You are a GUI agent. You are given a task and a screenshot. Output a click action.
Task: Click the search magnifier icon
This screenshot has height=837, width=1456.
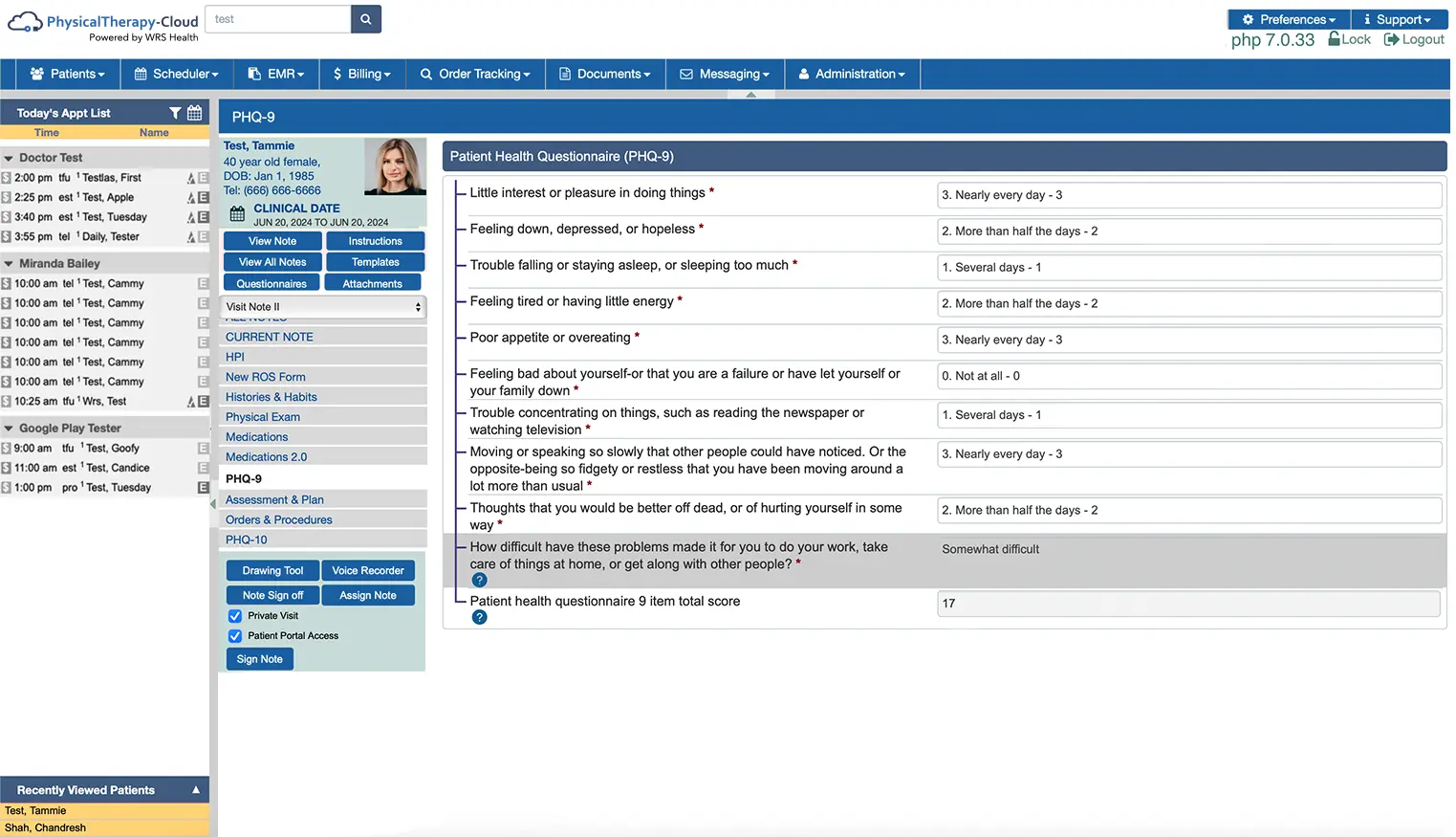click(365, 18)
